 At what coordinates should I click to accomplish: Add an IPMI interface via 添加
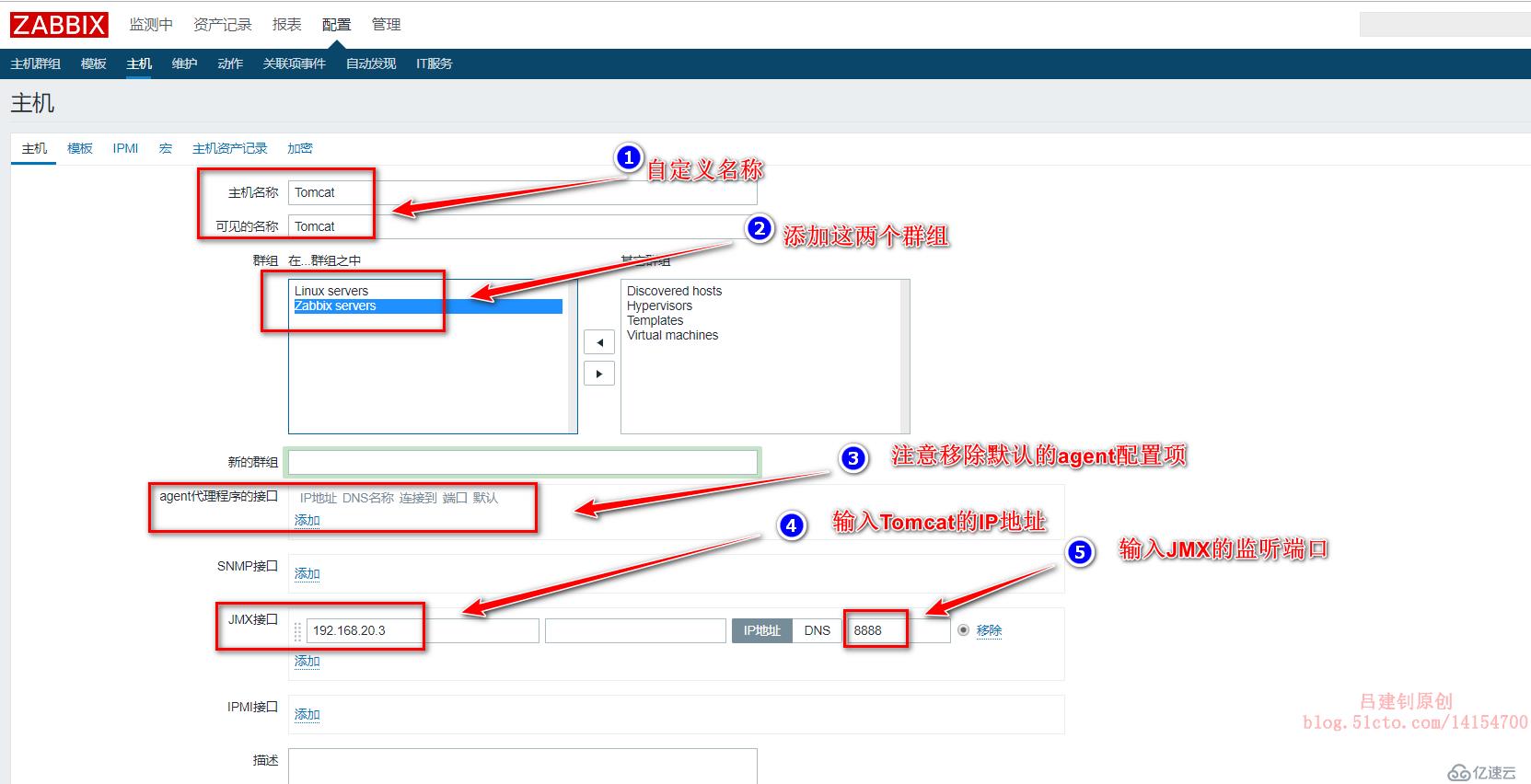(307, 715)
